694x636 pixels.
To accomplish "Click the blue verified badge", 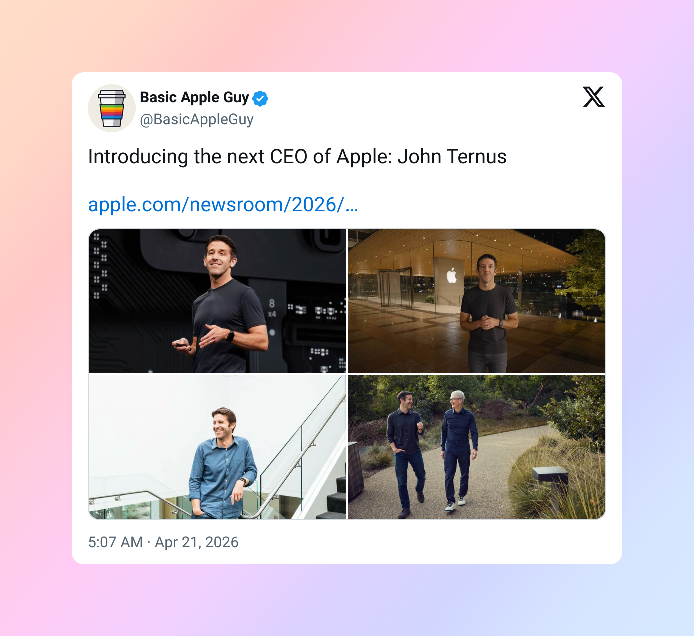I will [x=260, y=99].
